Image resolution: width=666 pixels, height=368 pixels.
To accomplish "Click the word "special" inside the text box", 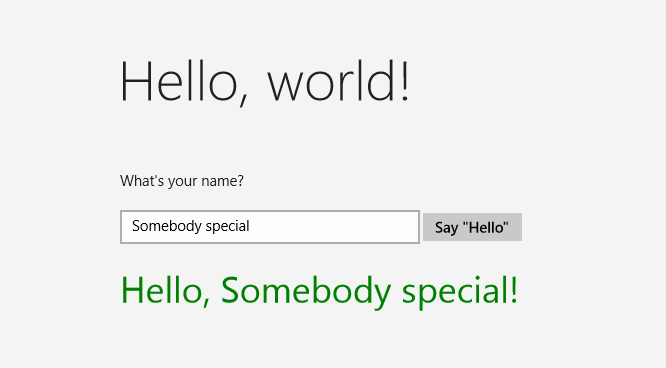I will click(227, 226).
